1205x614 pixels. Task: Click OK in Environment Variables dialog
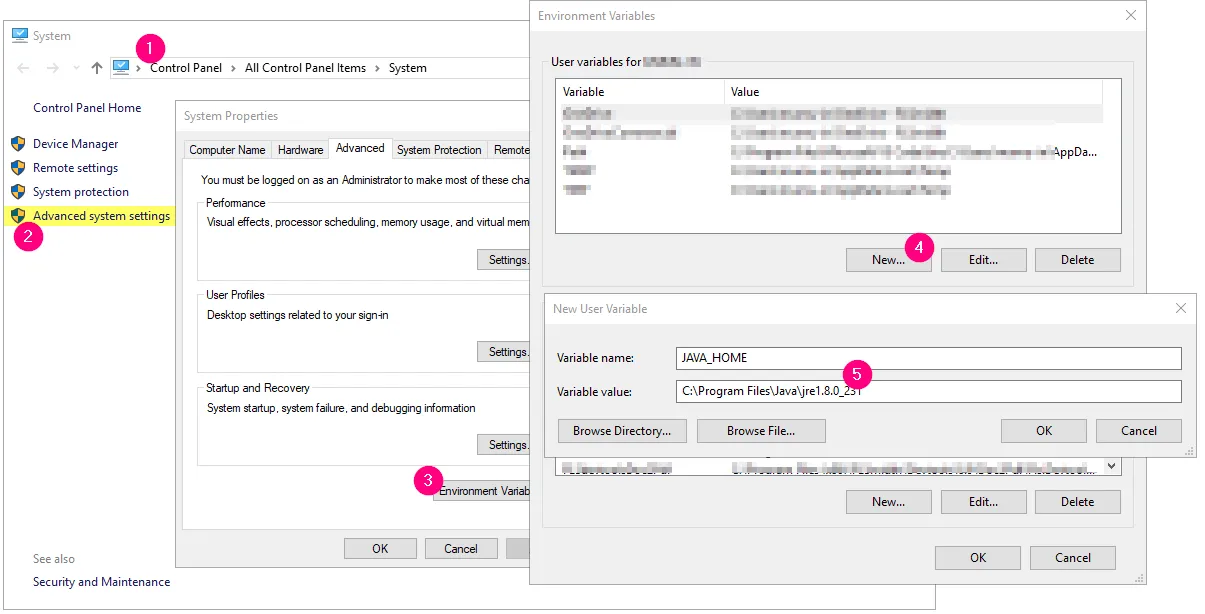point(978,558)
